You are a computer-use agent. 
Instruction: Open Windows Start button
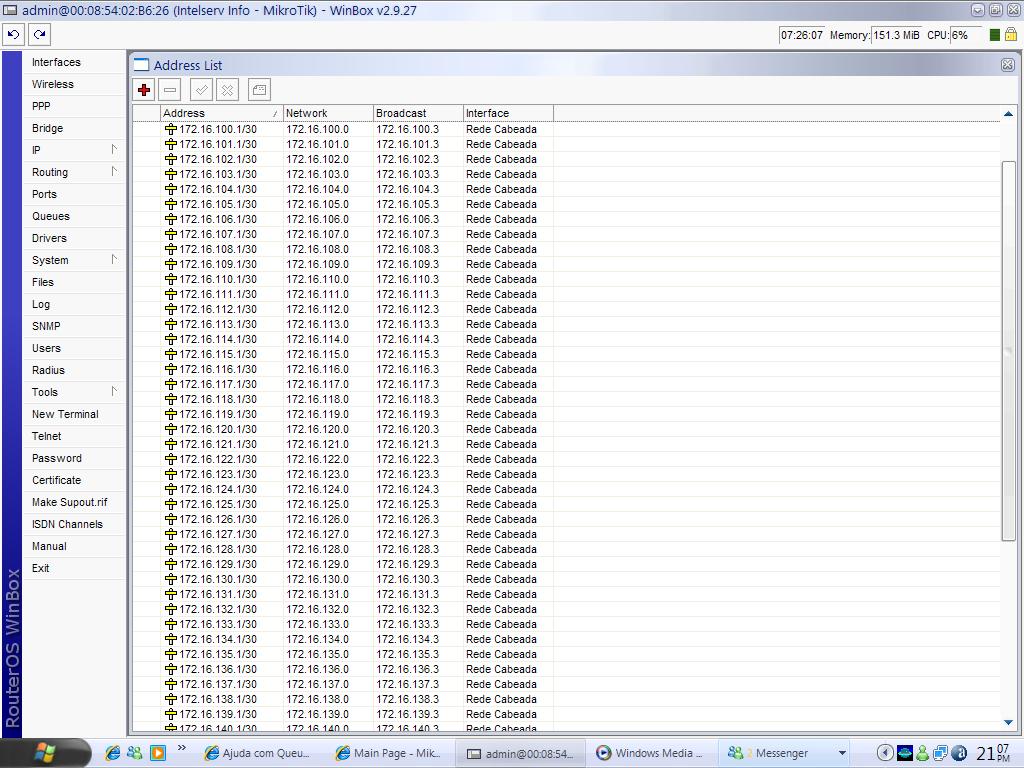[x=44, y=753]
